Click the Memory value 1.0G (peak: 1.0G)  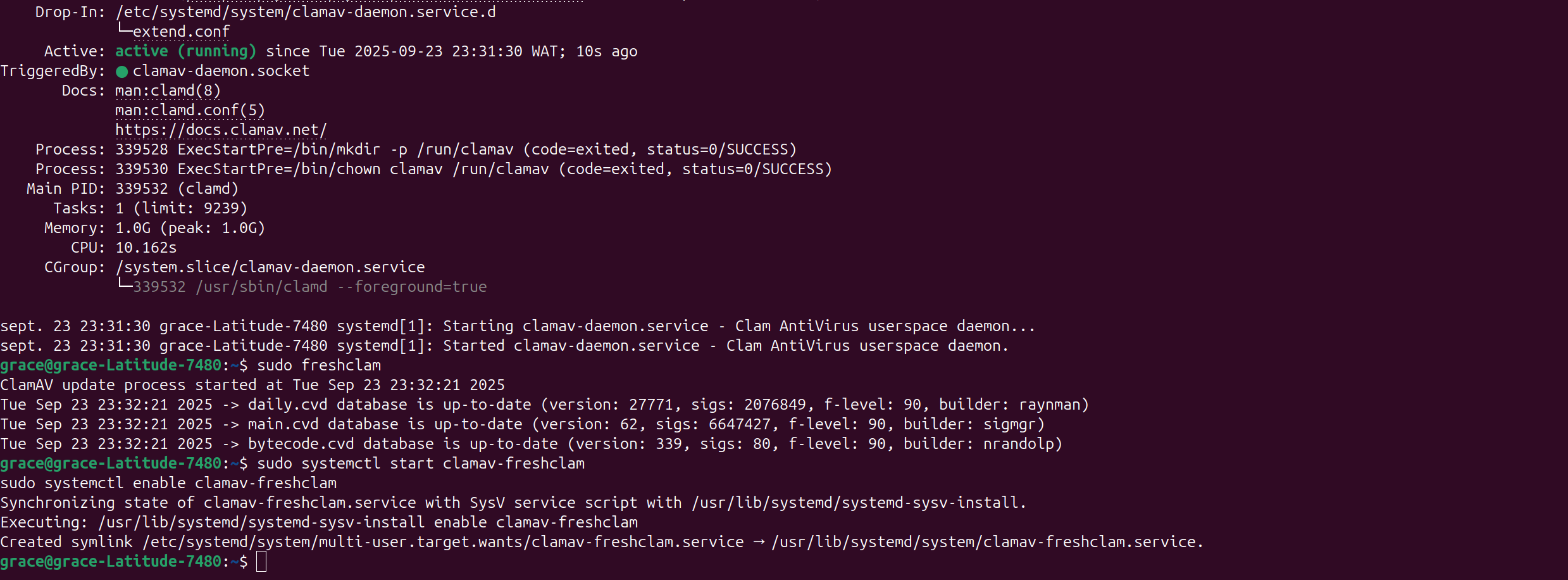190,228
